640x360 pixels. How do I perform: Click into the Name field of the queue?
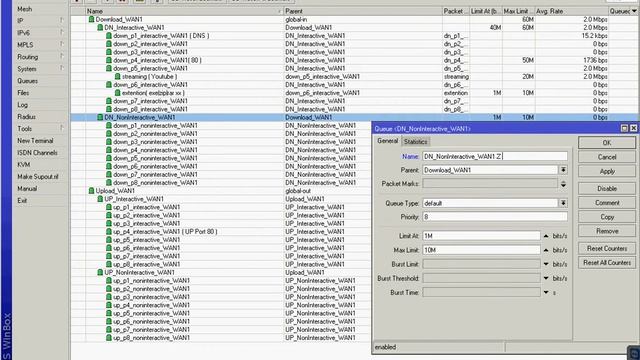(495, 156)
